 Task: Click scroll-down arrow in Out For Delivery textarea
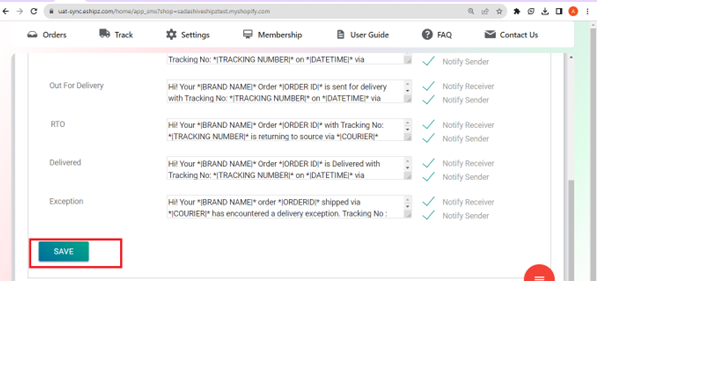pos(407,91)
